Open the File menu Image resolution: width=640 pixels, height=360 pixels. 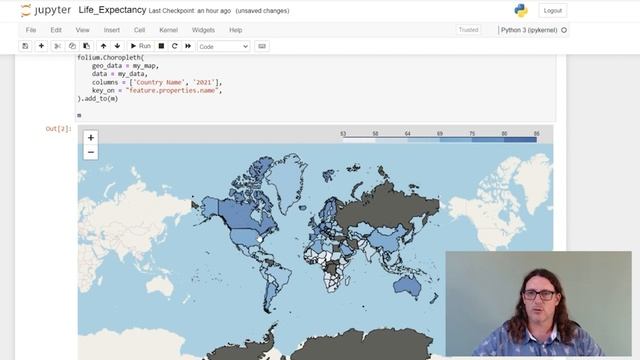31,30
